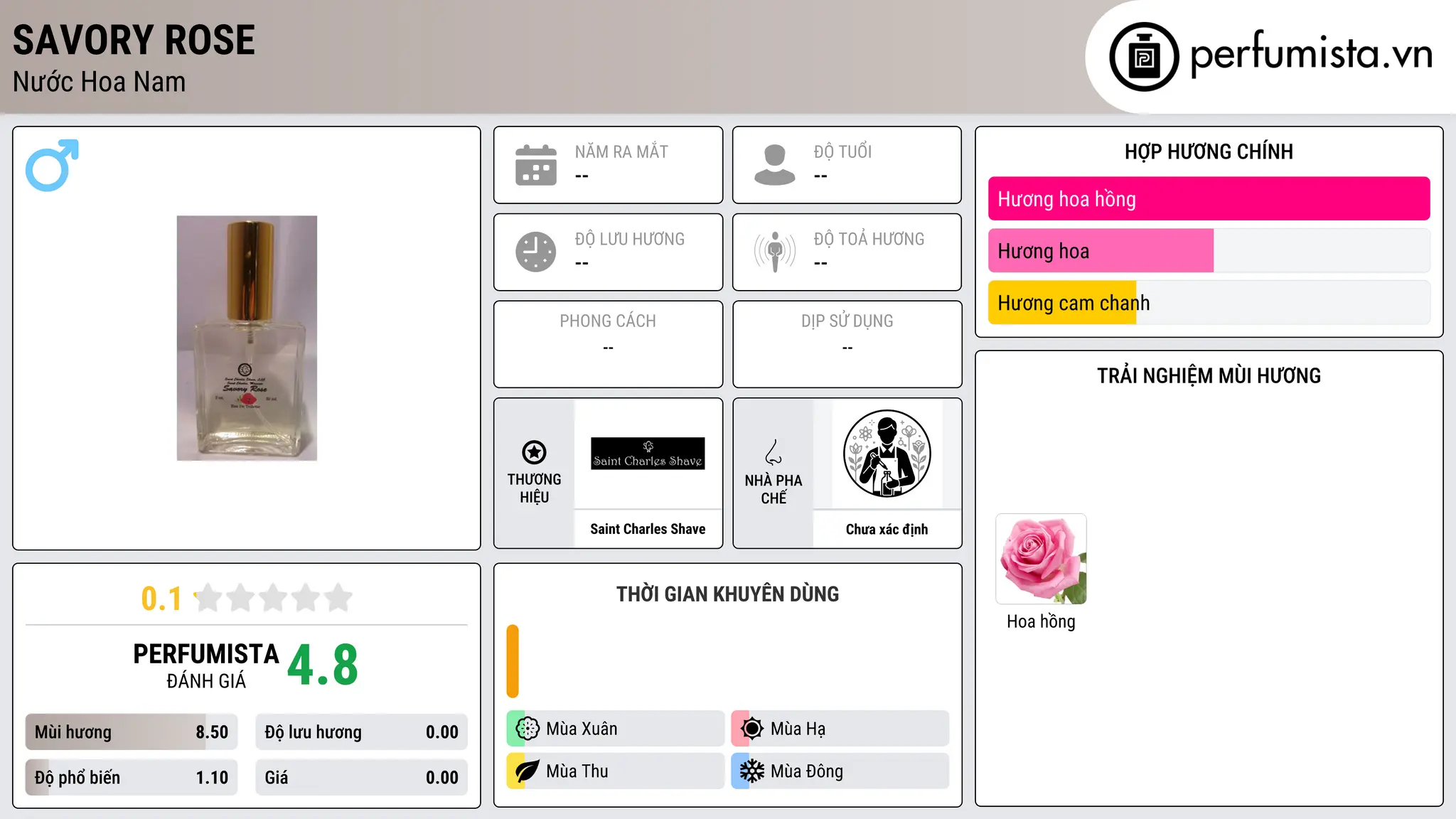
Task: Click the Độ phổ biến 1.10 score bar
Action: pyautogui.click(x=132, y=778)
